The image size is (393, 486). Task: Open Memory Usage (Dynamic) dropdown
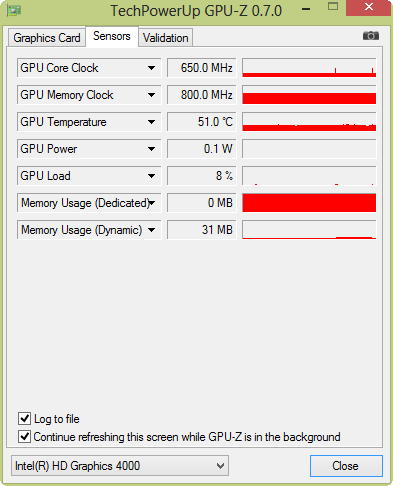pyautogui.click(x=151, y=230)
